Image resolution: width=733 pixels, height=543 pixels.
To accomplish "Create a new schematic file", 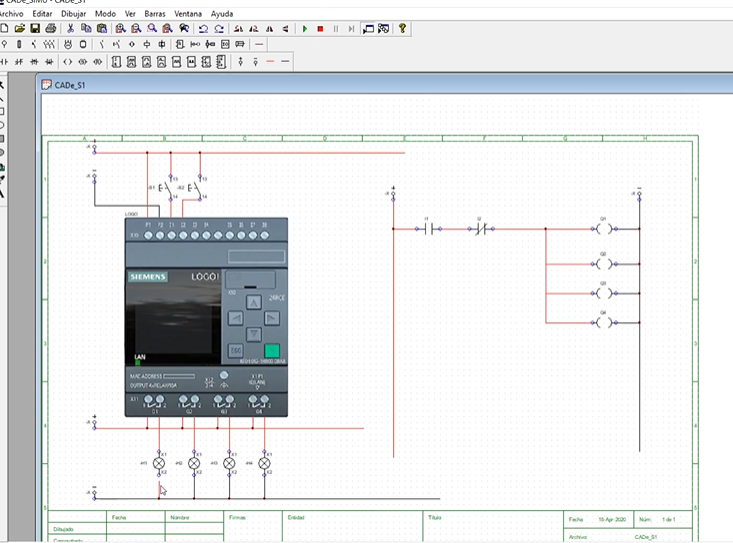I will click(4, 29).
